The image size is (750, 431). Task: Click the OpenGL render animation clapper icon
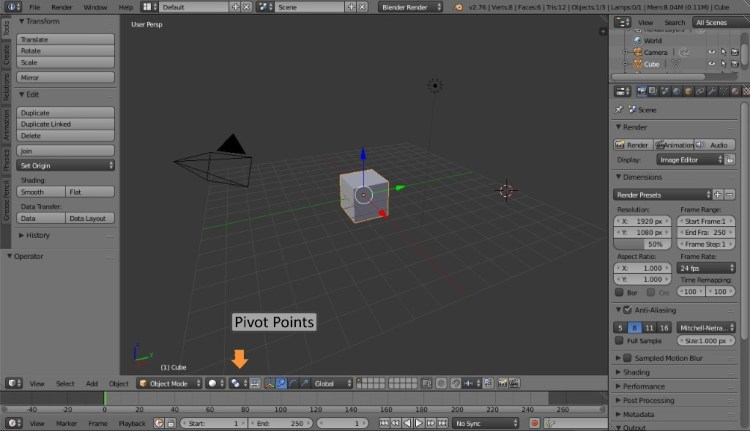[x=514, y=383]
